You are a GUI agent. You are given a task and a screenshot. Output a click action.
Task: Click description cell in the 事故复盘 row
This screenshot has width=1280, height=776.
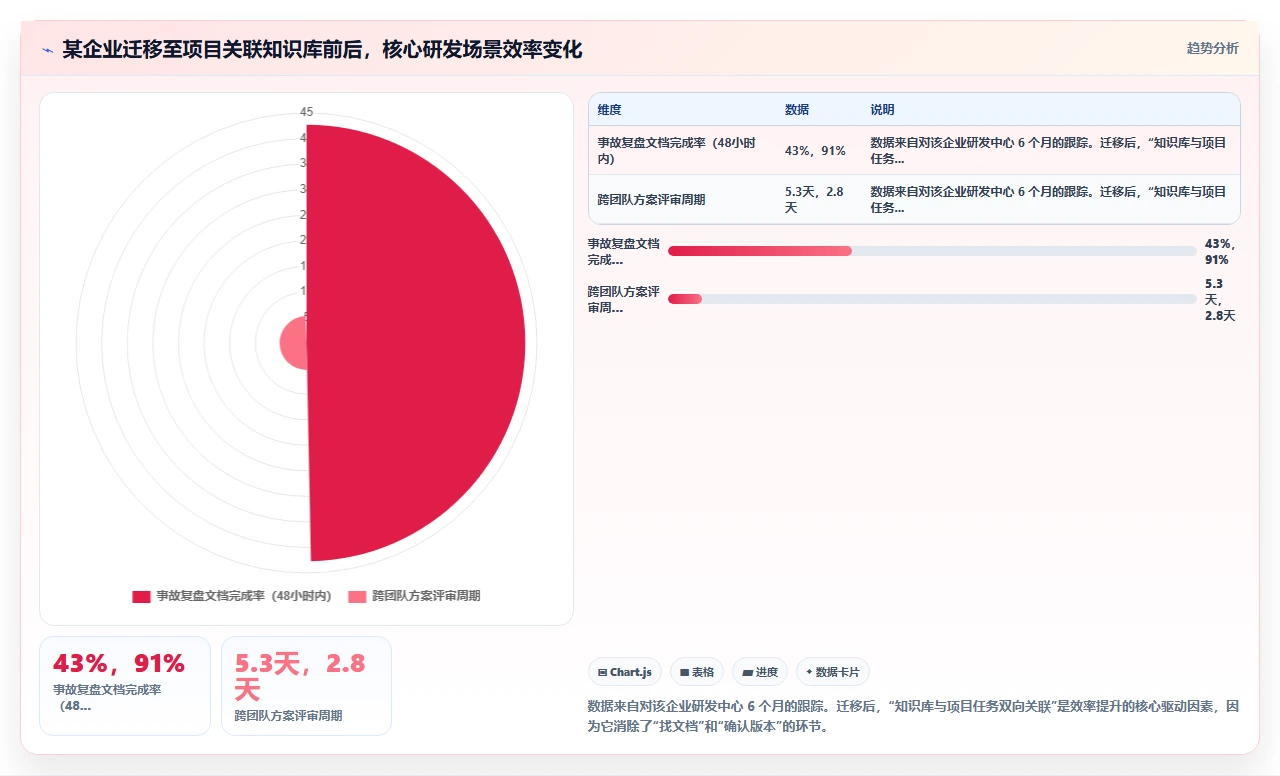click(x=1048, y=151)
